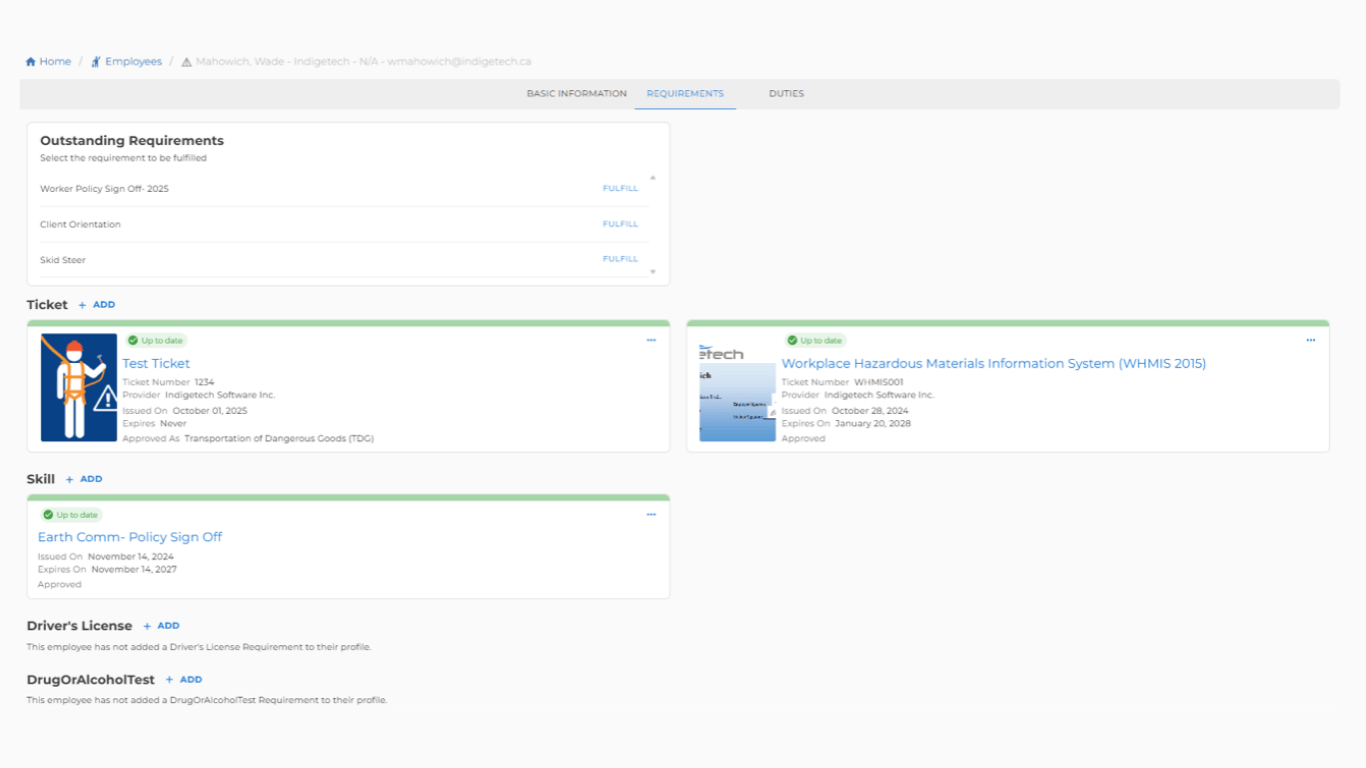The height and width of the screenshot is (768, 1366).
Task: Switch to Basic Information tab
Action: pyautogui.click(x=576, y=94)
